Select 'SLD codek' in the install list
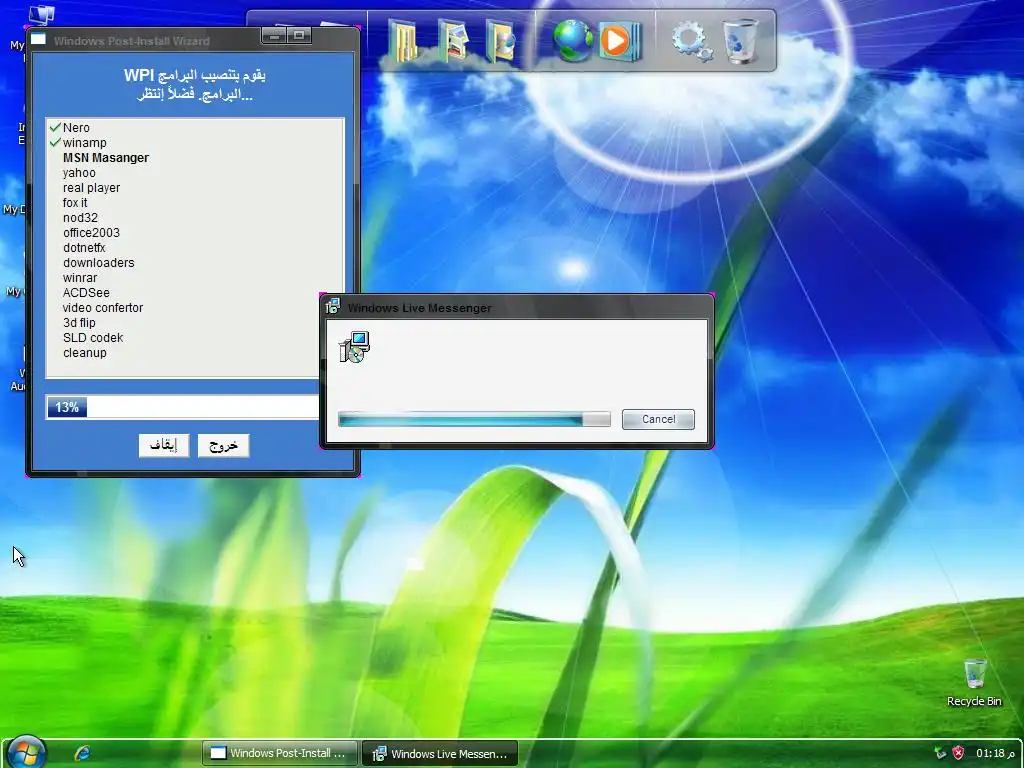The width and height of the screenshot is (1024, 768). pos(93,338)
